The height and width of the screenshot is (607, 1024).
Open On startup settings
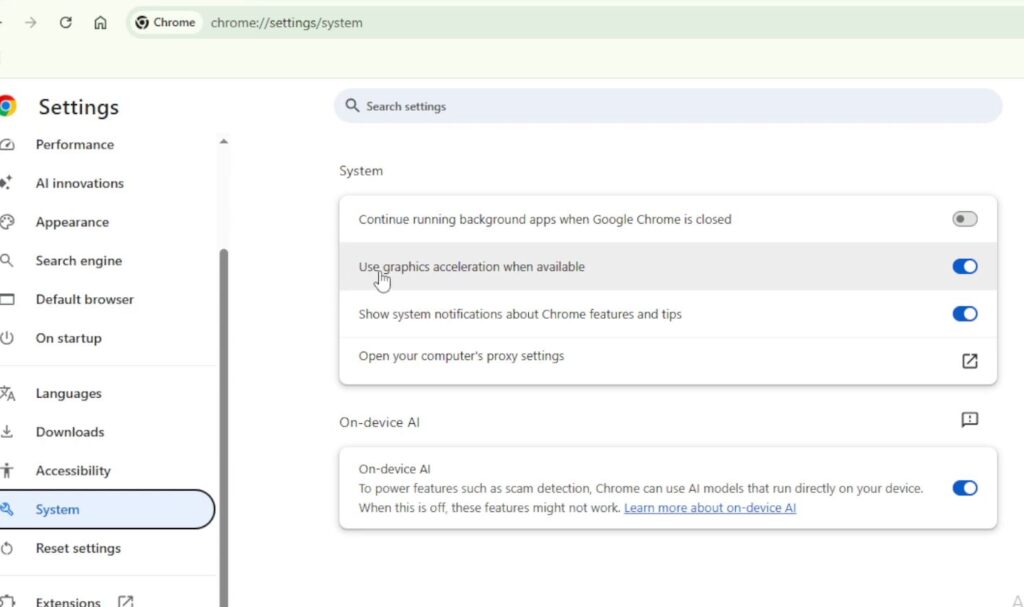point(69,338)
